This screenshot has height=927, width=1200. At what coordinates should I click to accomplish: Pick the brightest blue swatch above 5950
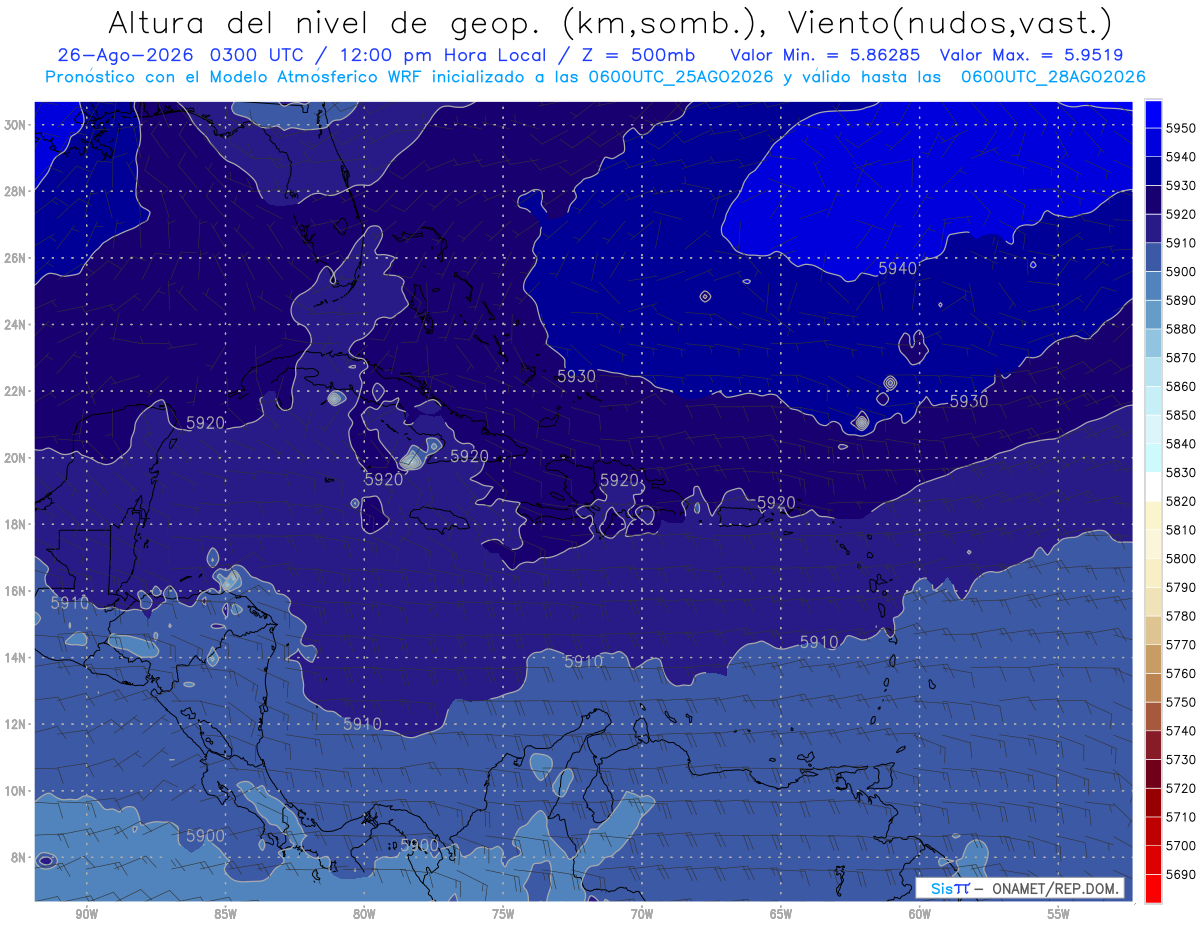point(1153,114)
